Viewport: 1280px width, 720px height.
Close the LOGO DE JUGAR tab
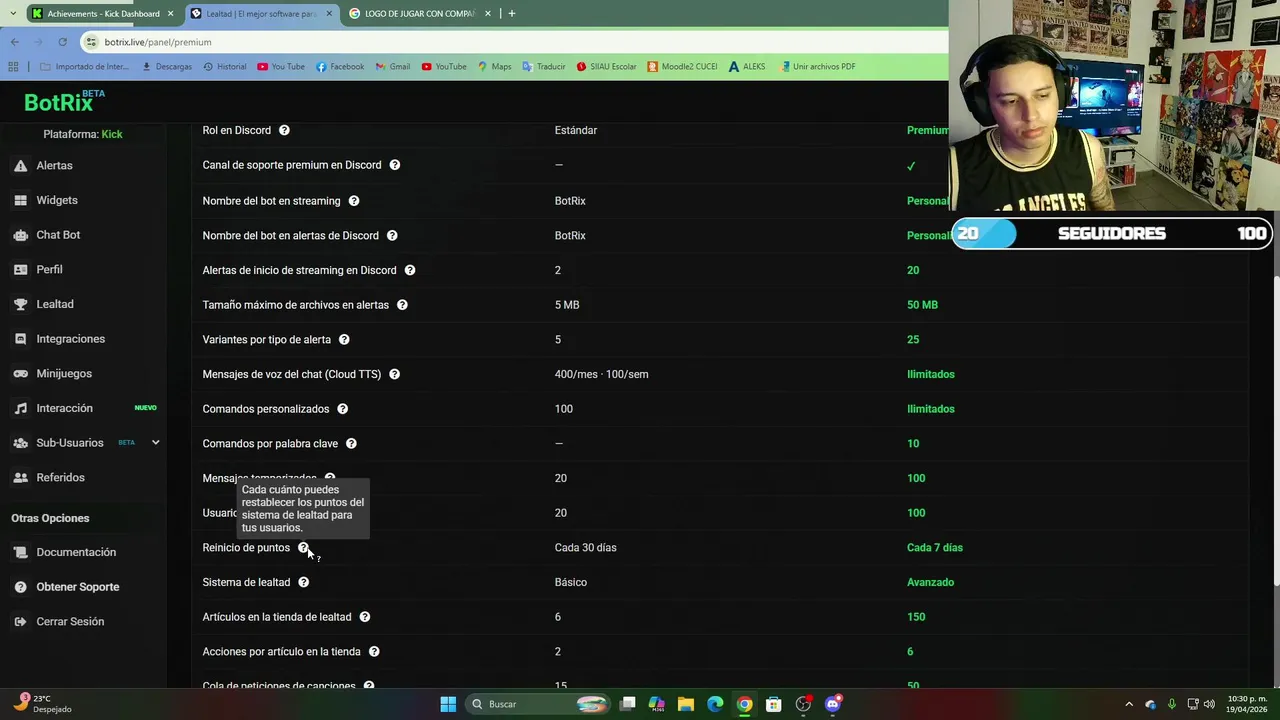(487, 14)
